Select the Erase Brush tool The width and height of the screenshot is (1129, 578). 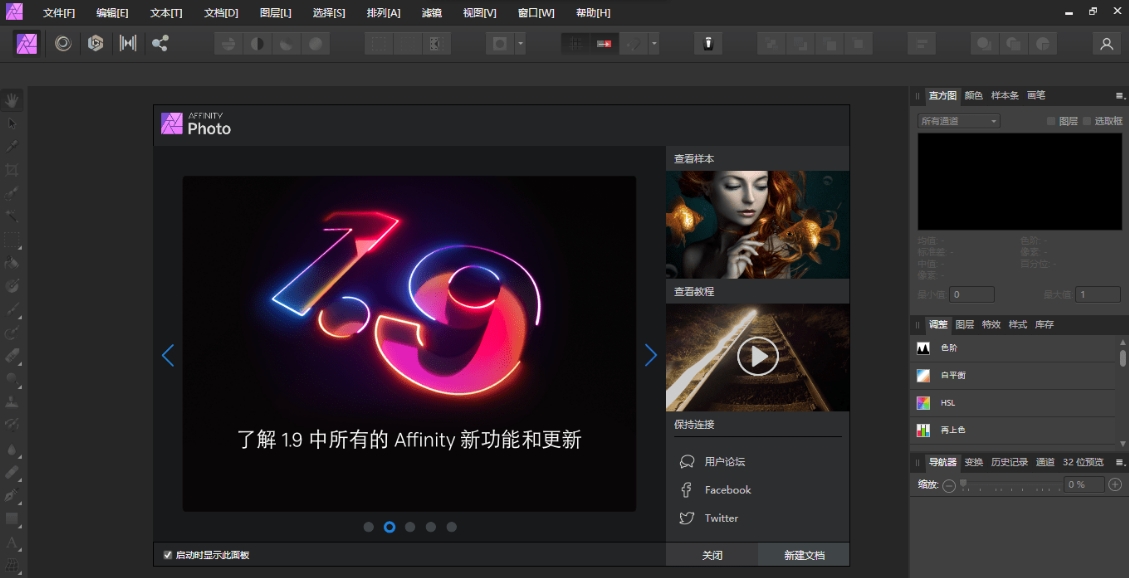[x=12, y=356]
